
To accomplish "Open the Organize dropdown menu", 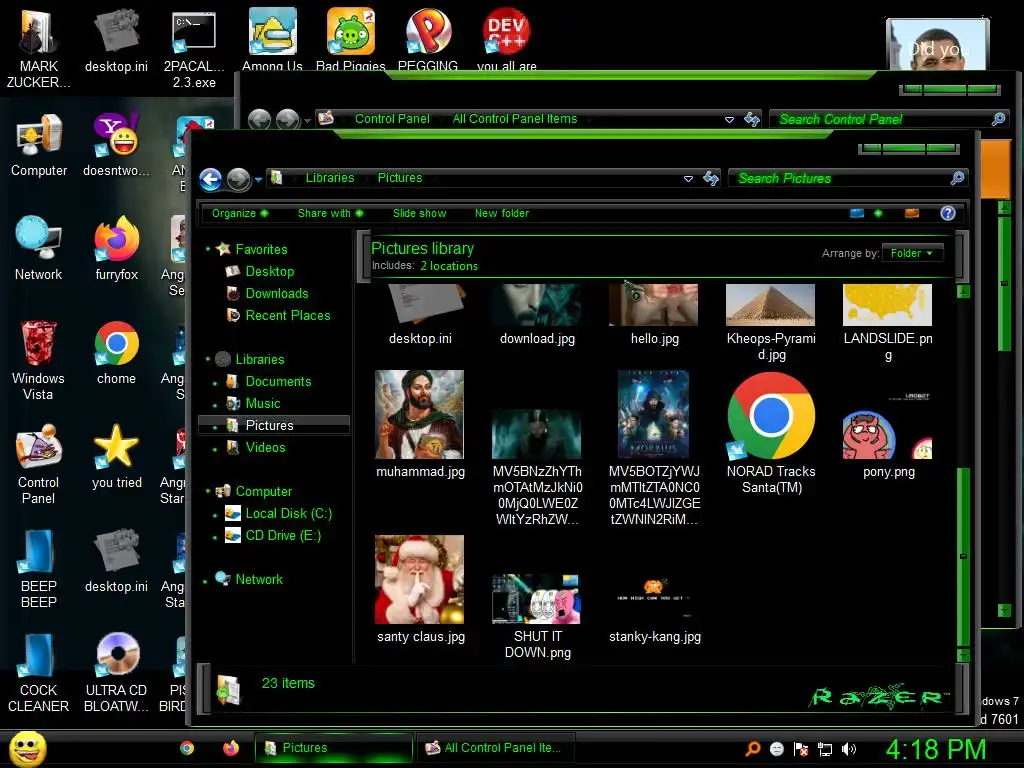I will click(240, 213).
